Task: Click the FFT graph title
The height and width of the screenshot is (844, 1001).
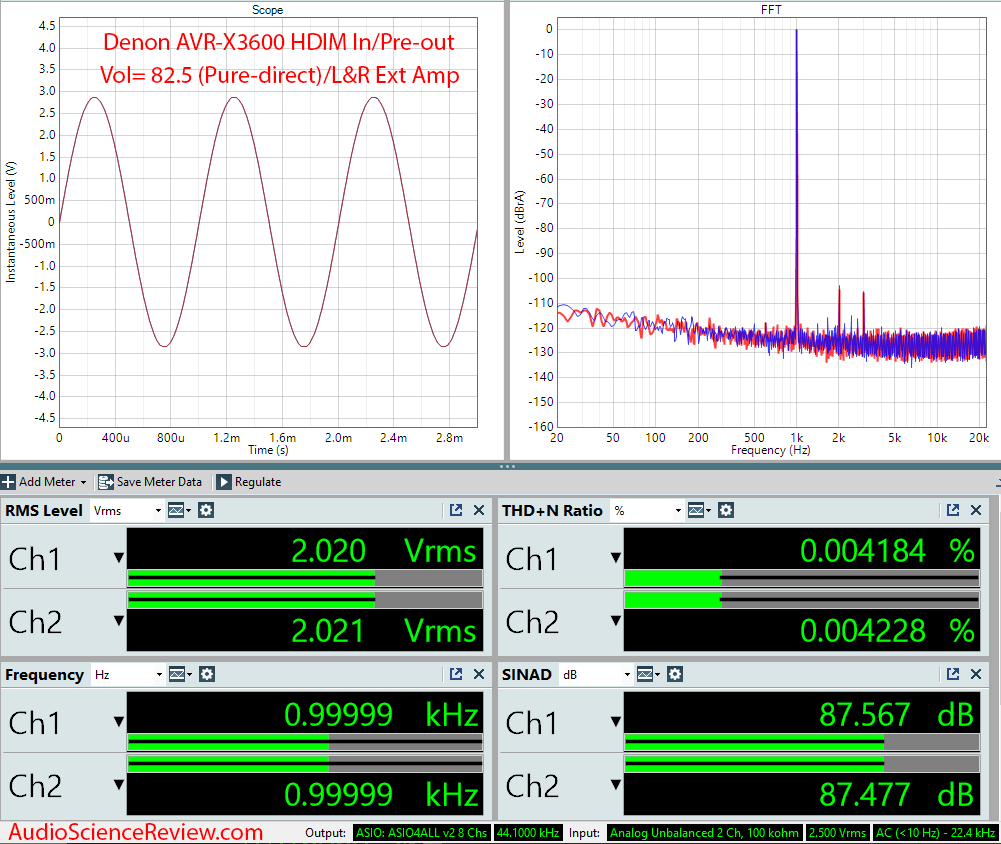Action: [x=771, y=10]
